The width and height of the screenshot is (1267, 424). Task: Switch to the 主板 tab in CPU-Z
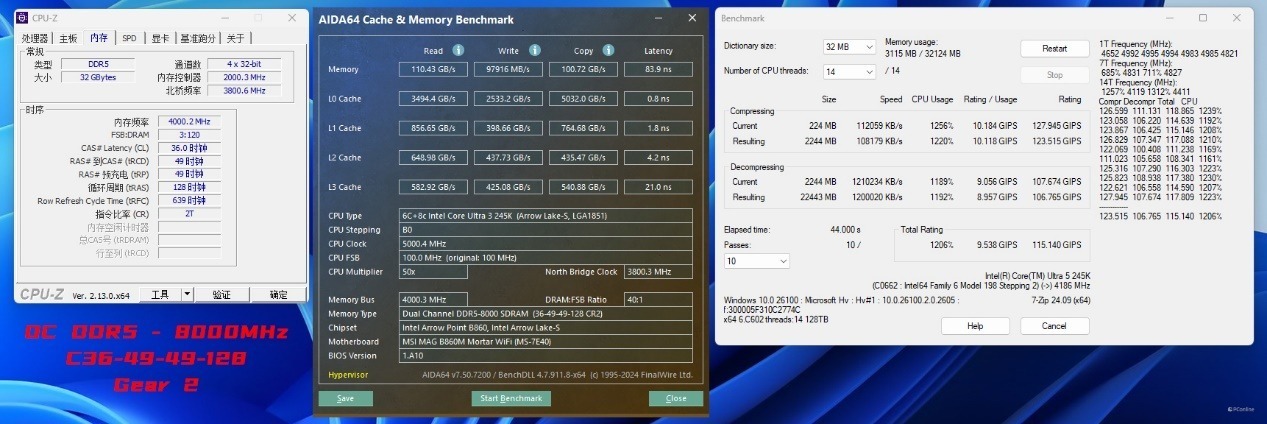coord(68,38)
